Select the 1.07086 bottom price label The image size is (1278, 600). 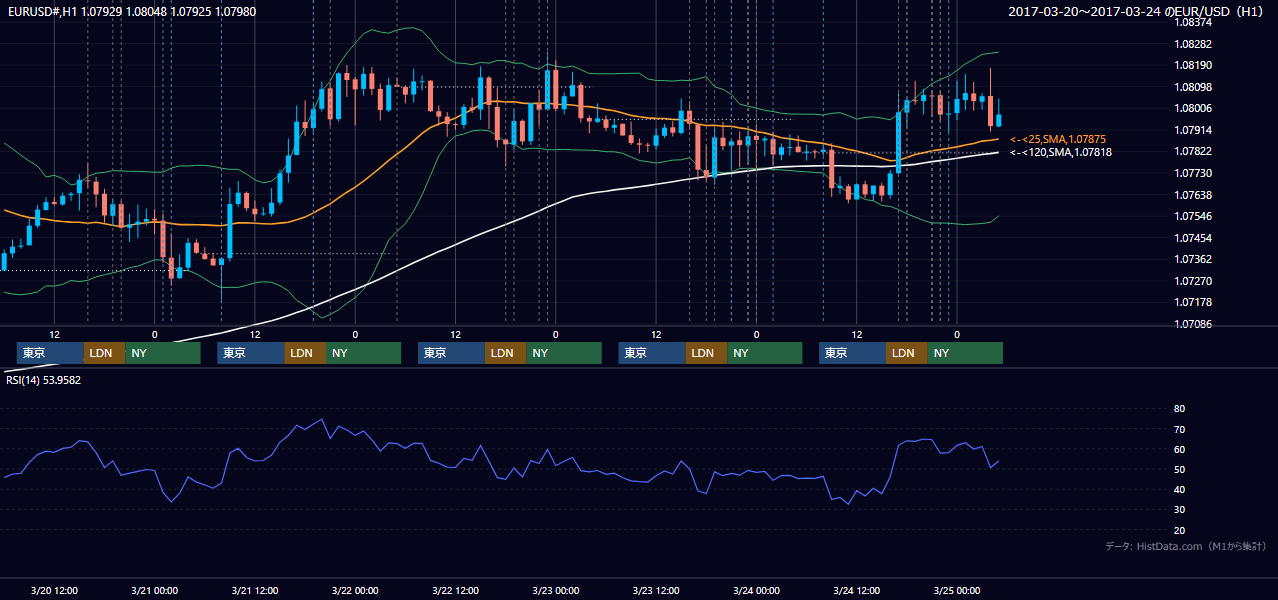click(1193, 324)
